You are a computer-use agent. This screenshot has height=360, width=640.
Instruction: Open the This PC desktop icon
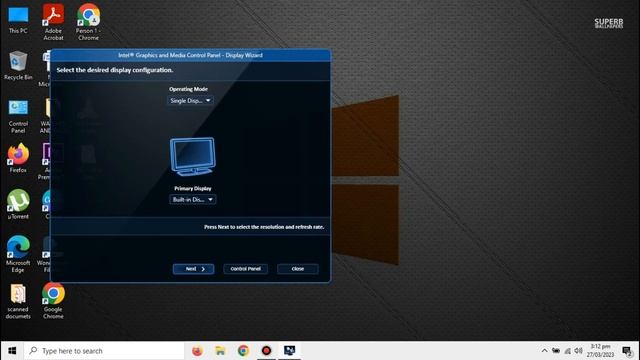tap(18, 20)
